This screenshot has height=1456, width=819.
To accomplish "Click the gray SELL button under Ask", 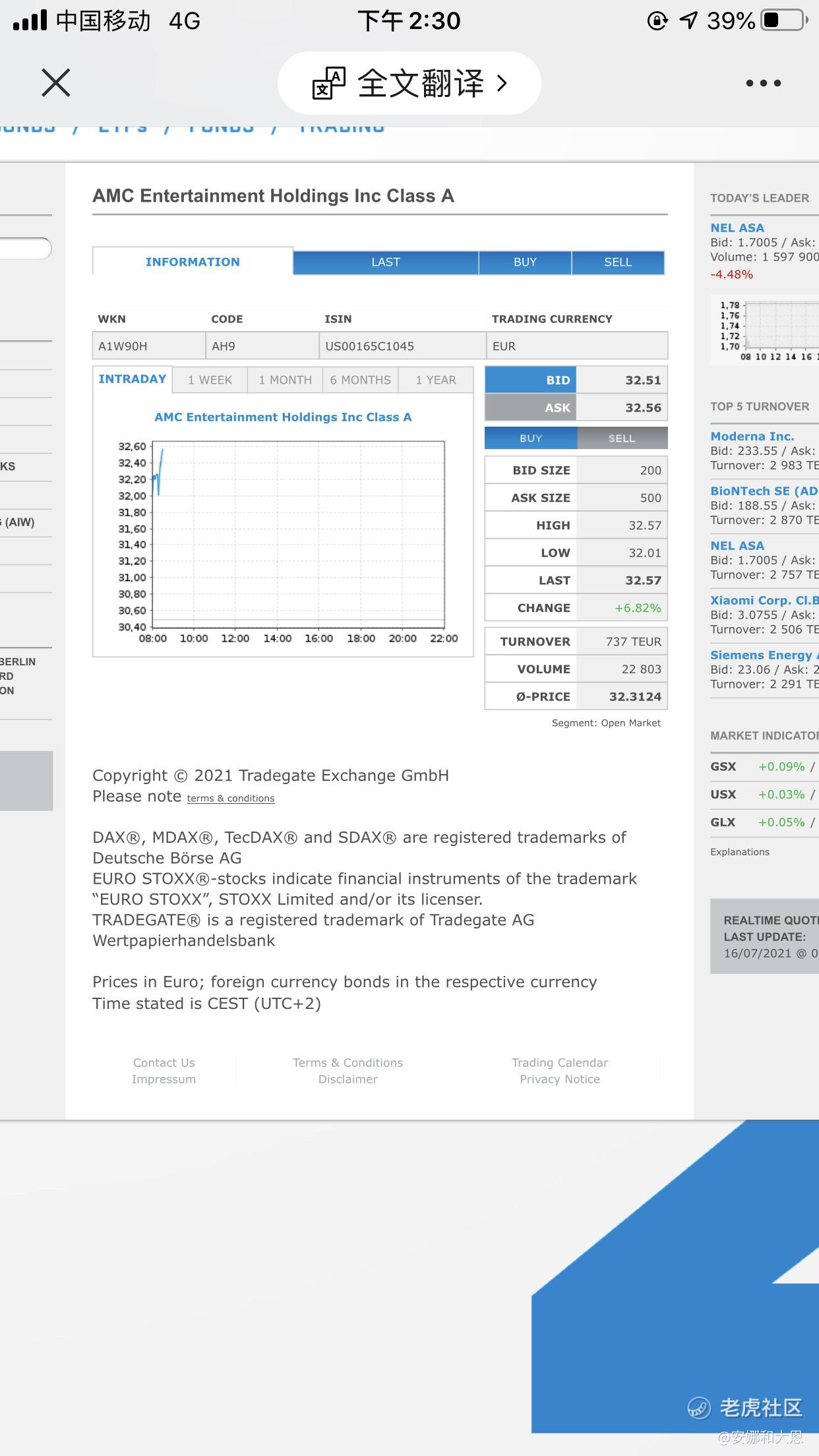I will click(x=622, y=439).
